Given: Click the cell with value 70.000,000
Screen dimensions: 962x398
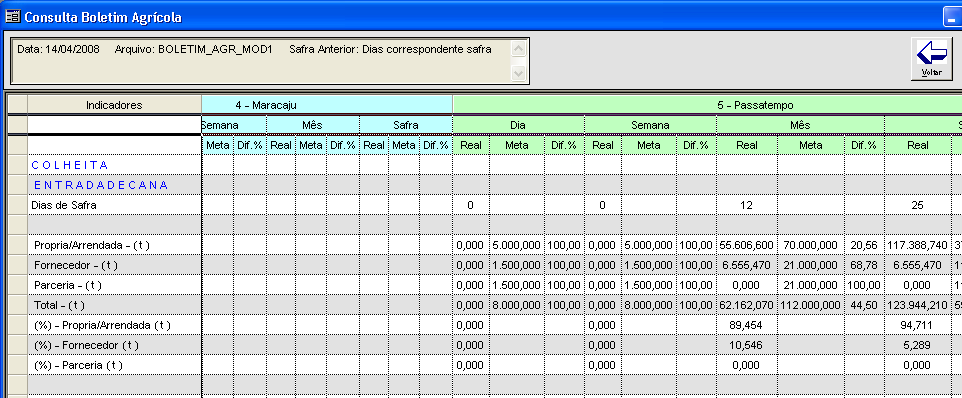Looking at the screenshot, I should 810,245.
